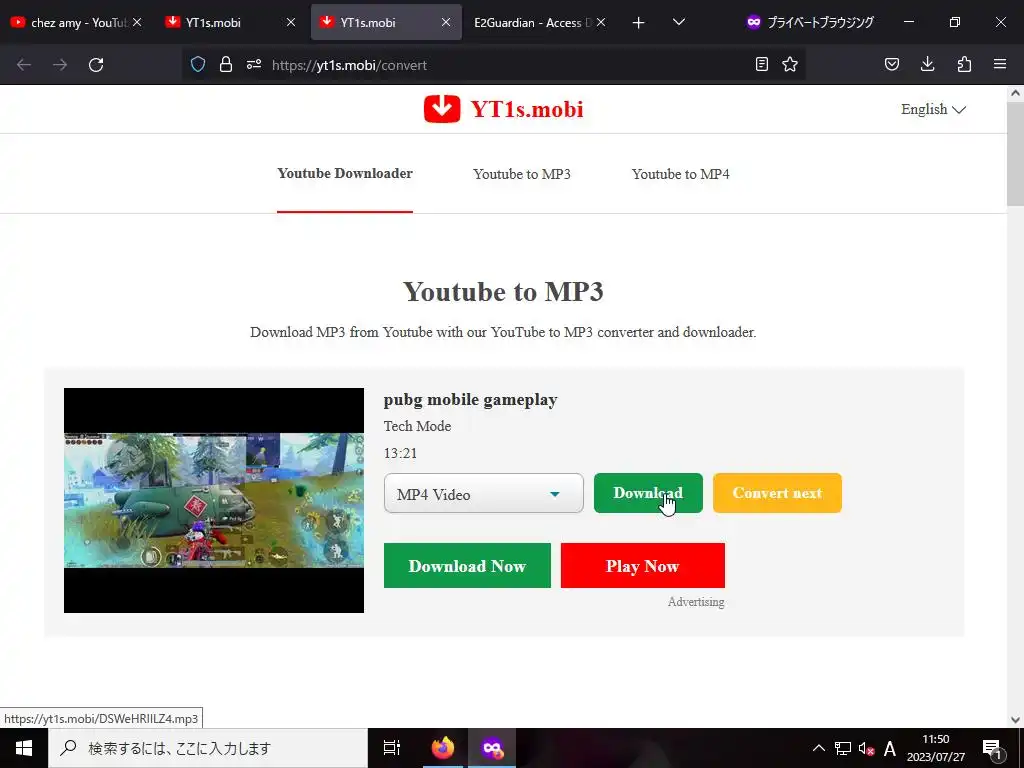Click the pubg mobile gameplay video thumbnail
Screen dimensions: 1024x768
click(x=214, y=500)
